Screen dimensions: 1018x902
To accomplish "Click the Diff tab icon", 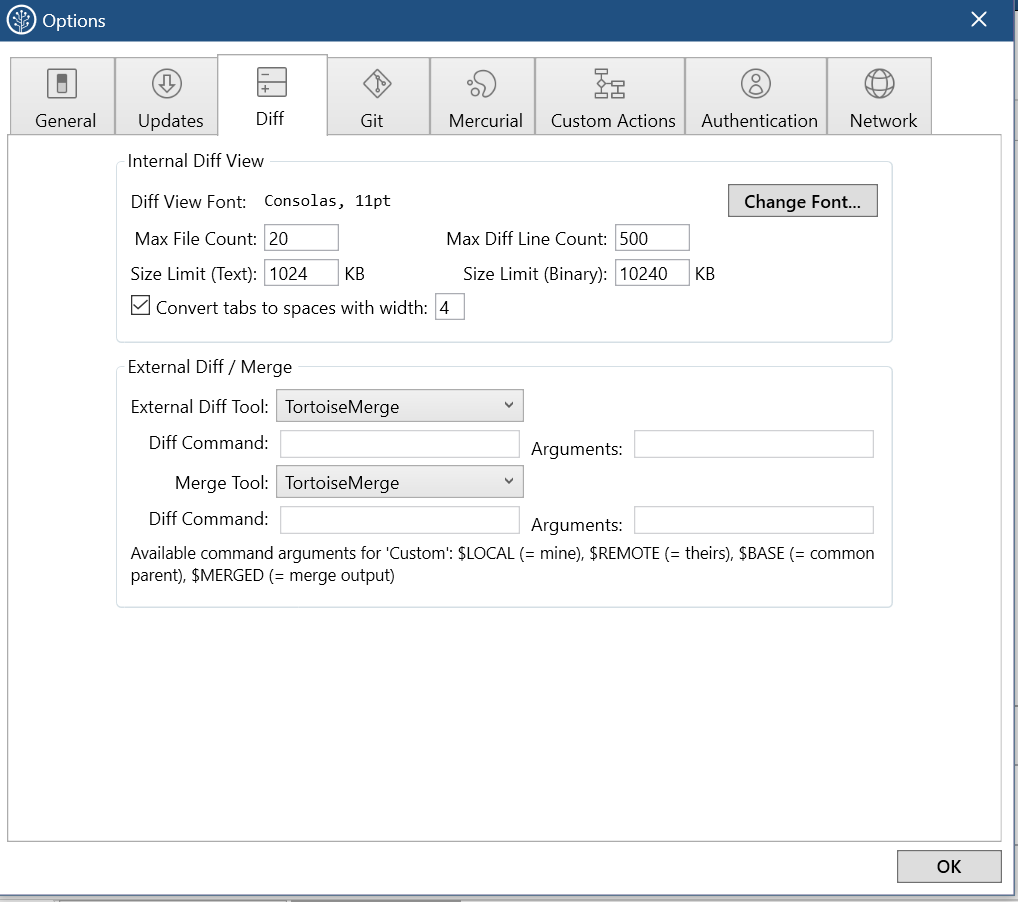I will [271, 82].
